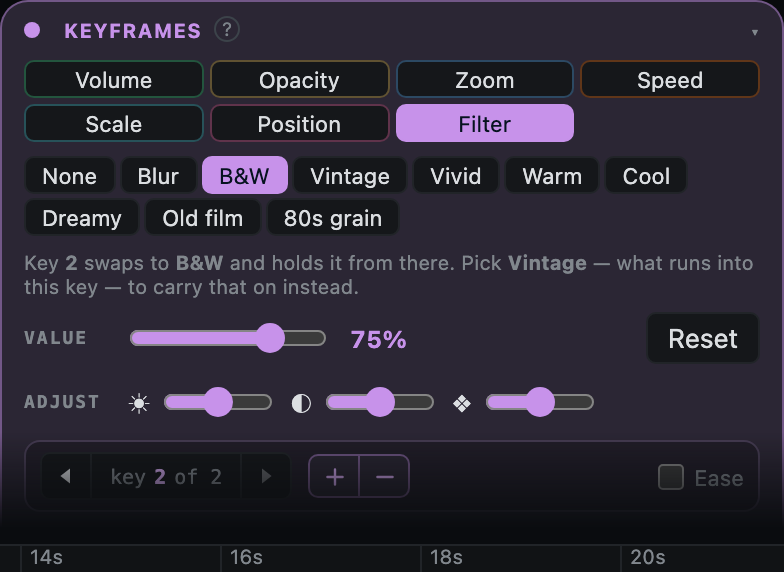This screenshot has height=572, width=784.
Task: Click the brightness adjust slider
Action: click(x=218, y=402)
